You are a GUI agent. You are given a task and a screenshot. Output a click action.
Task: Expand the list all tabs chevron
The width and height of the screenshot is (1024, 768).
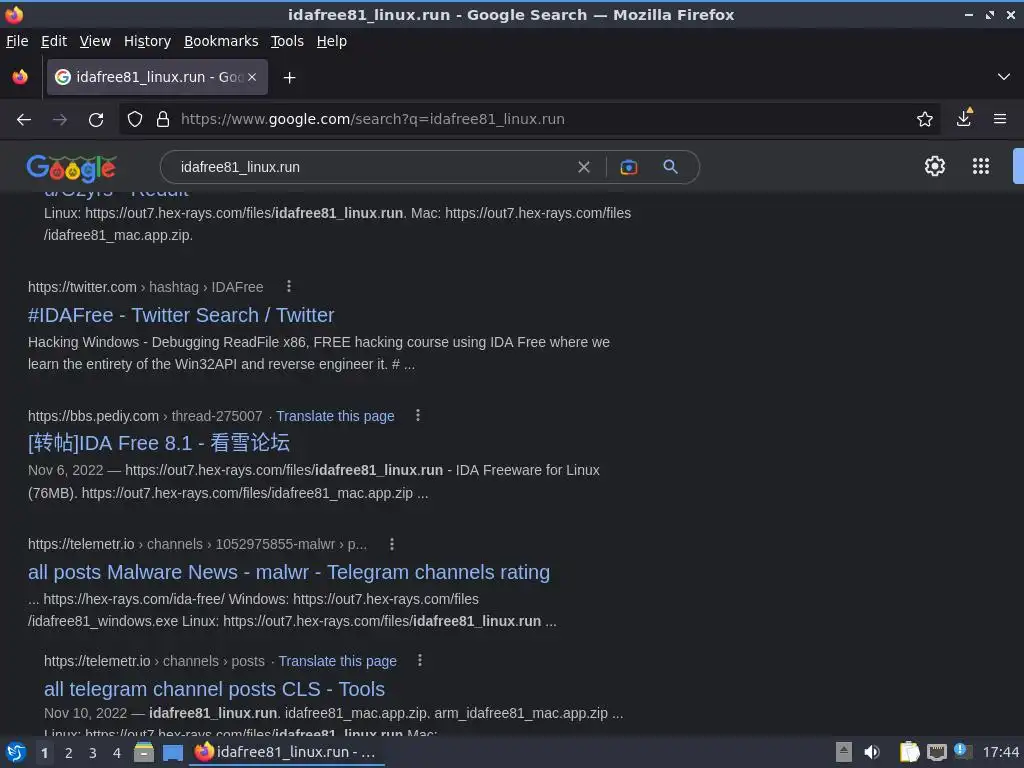[x=1004, y=77]
